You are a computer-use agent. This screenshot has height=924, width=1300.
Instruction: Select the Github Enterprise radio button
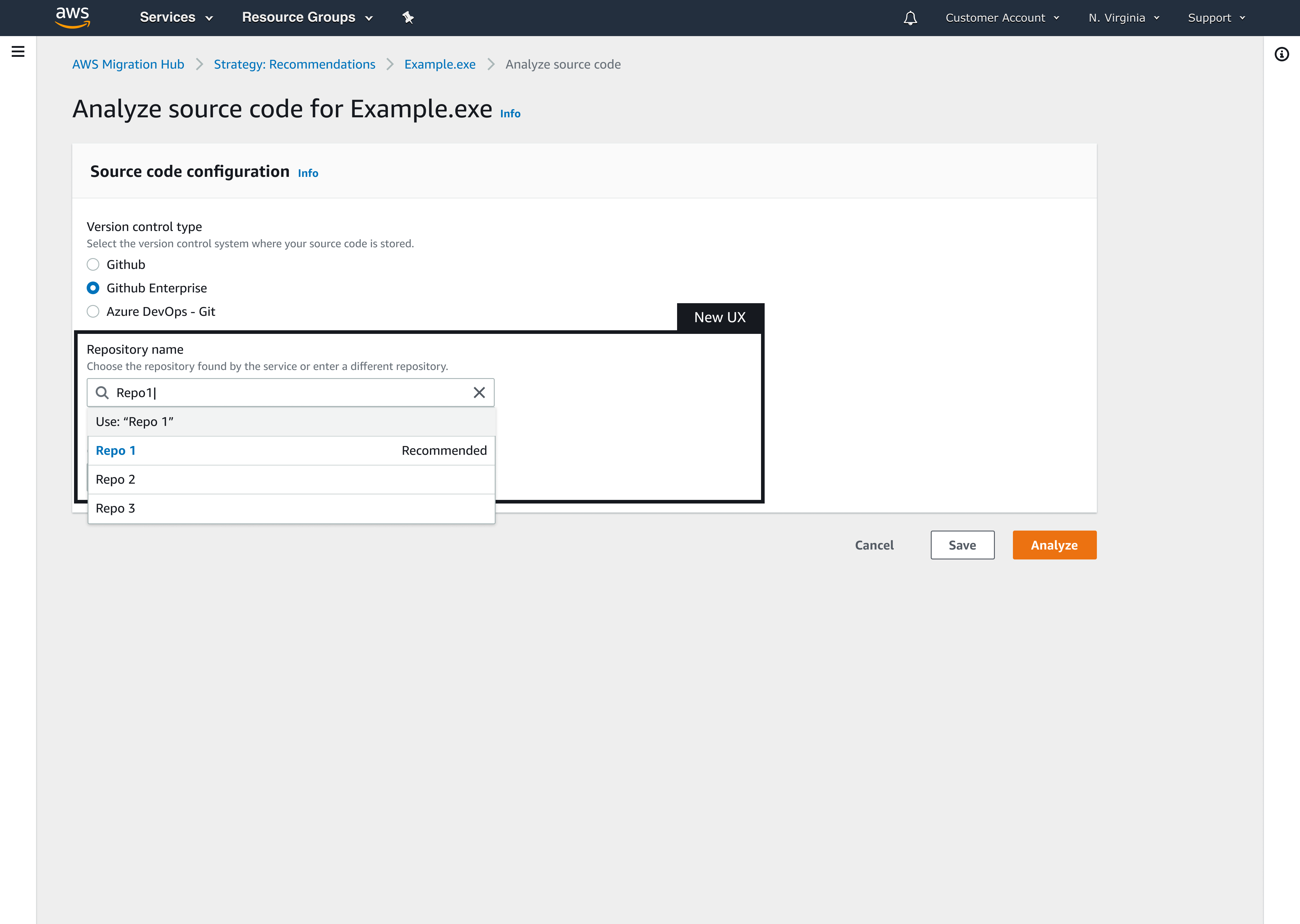[x=93, y=288]
